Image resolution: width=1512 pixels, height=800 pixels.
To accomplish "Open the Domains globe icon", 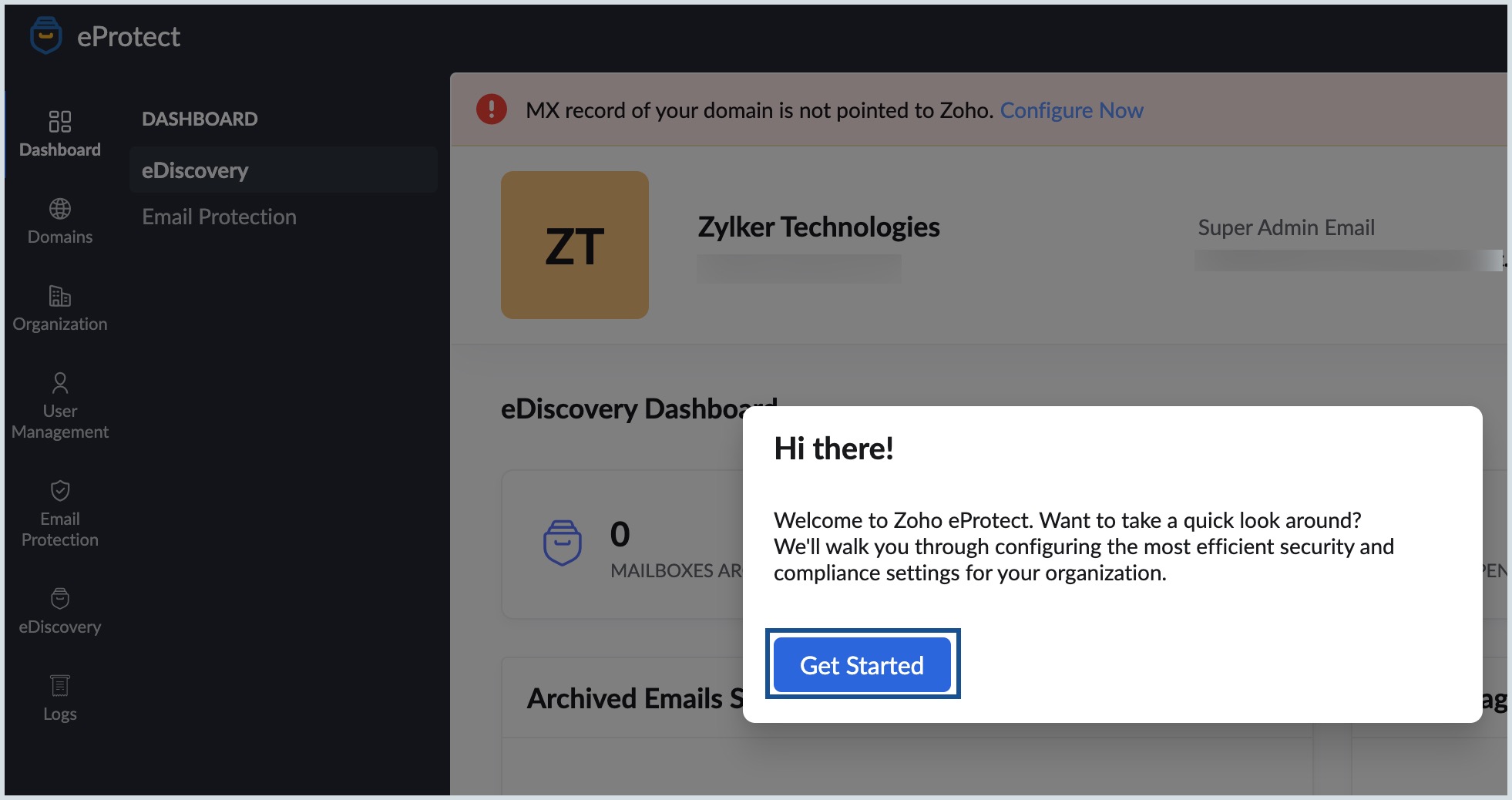I will coord(60,209).
